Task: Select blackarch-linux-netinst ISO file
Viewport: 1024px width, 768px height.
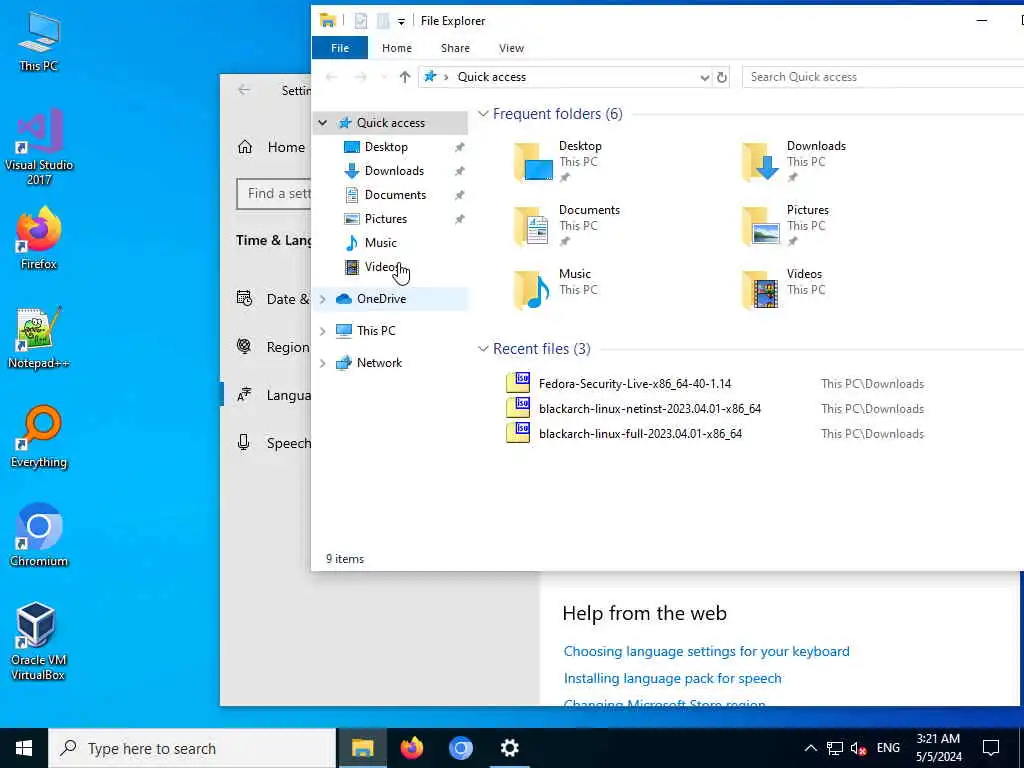Action: pos(634,409)
